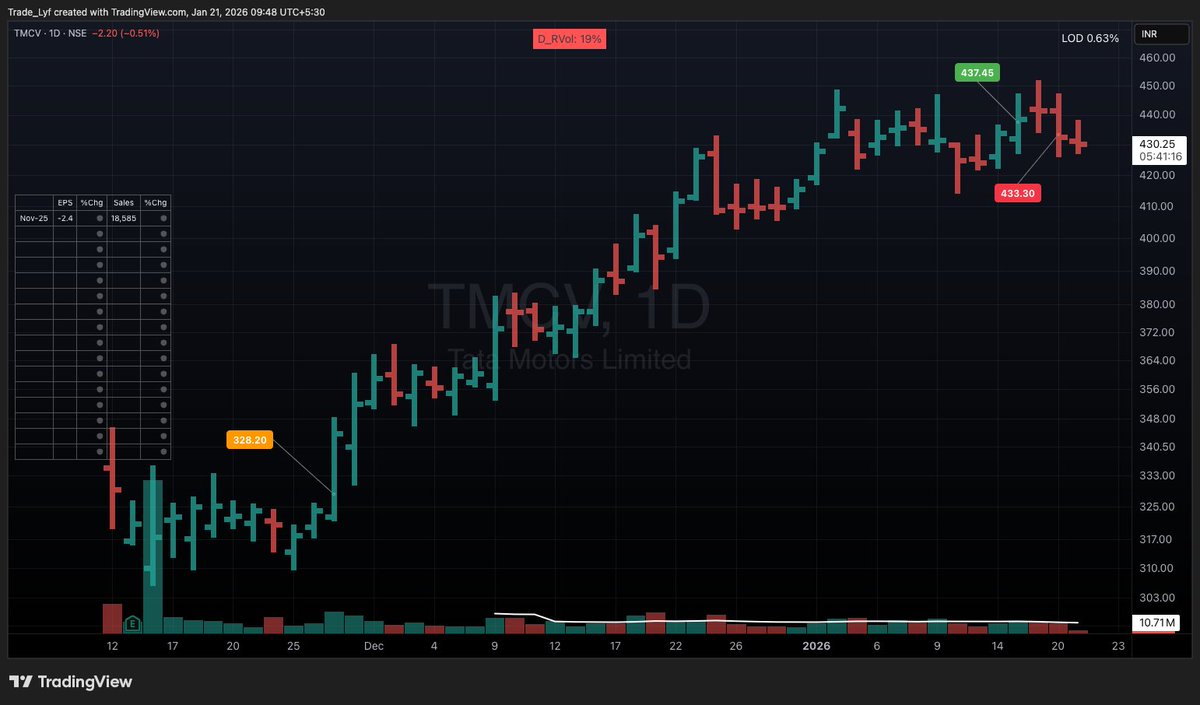This screenshot has width=1200, height=705.
Task: Click the 303.00 price axis label
Action: [1156, 598]
